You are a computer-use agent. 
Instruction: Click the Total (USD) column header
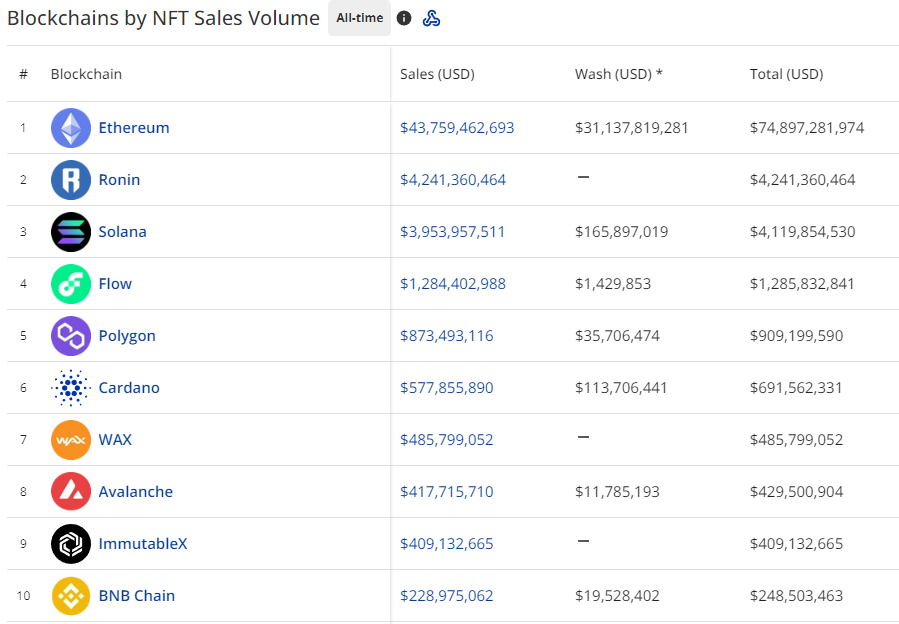tap(787, 74)
